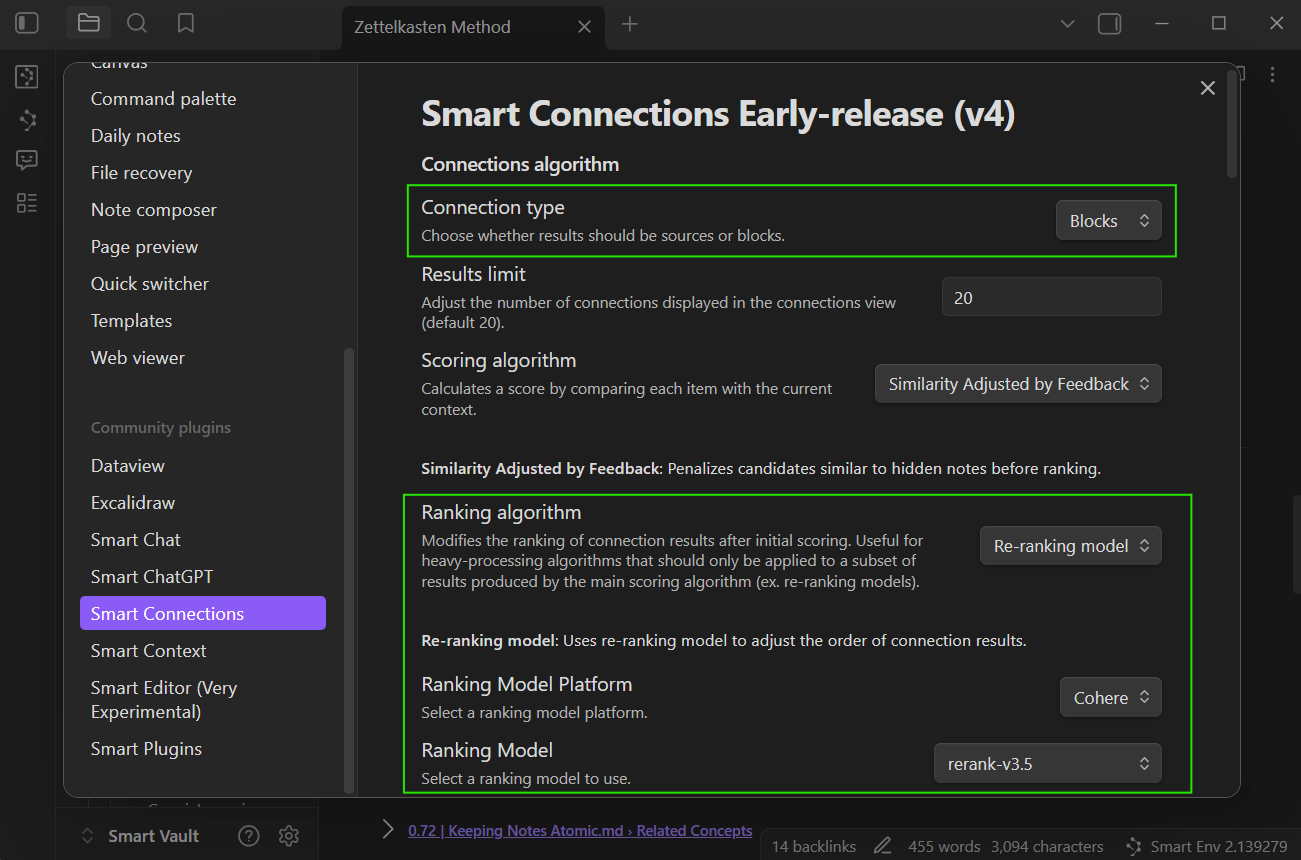
Task: Open the Scoring algorithm dropdown
Action: [1017, 384]
